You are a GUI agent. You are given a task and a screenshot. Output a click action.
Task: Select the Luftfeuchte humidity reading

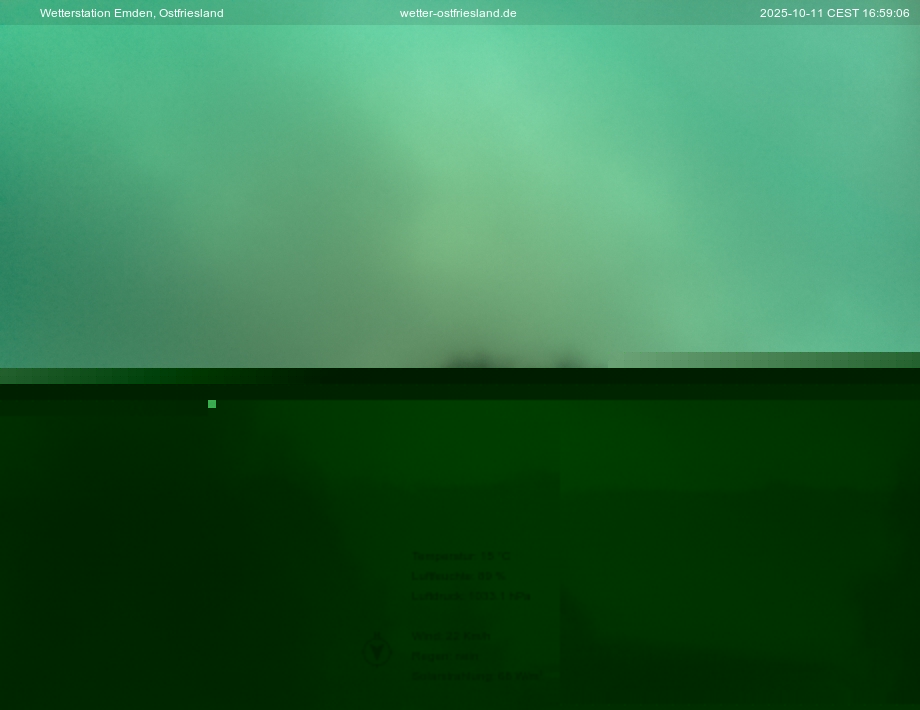coord(458,576)
